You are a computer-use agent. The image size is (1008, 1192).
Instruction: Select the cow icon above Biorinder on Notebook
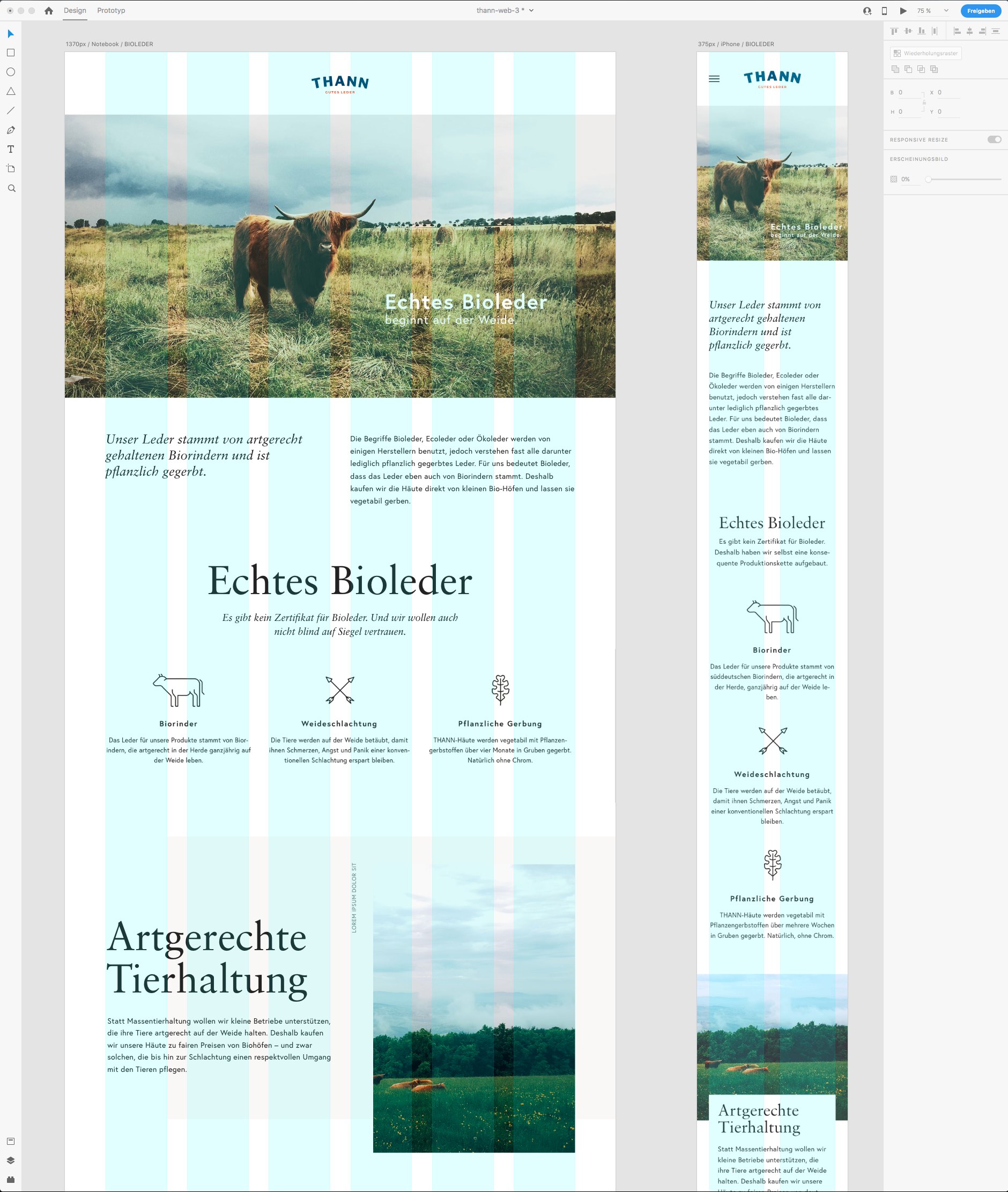pos(179,690)
